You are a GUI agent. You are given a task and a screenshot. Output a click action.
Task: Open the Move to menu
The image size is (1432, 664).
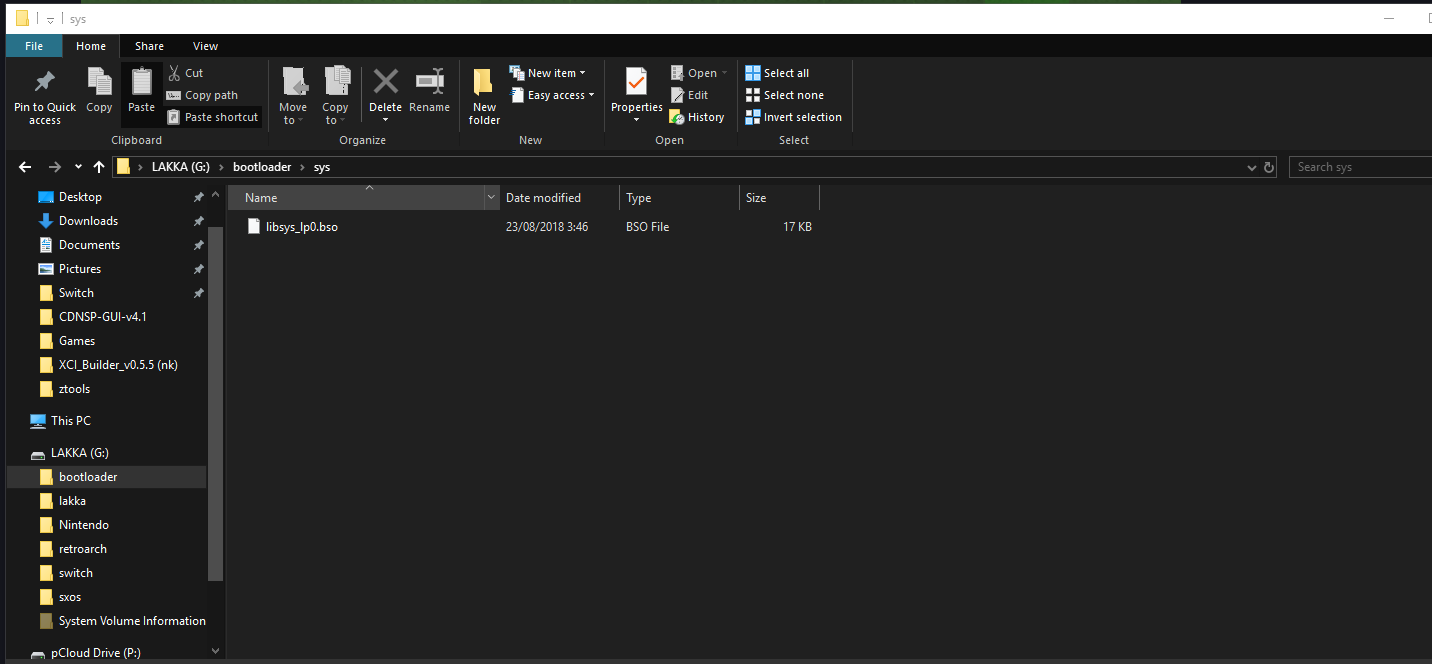[x=293, y=95]
